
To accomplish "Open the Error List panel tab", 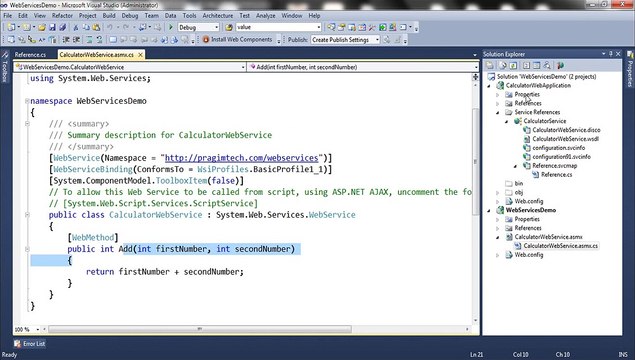I will (x=30, y=343).
